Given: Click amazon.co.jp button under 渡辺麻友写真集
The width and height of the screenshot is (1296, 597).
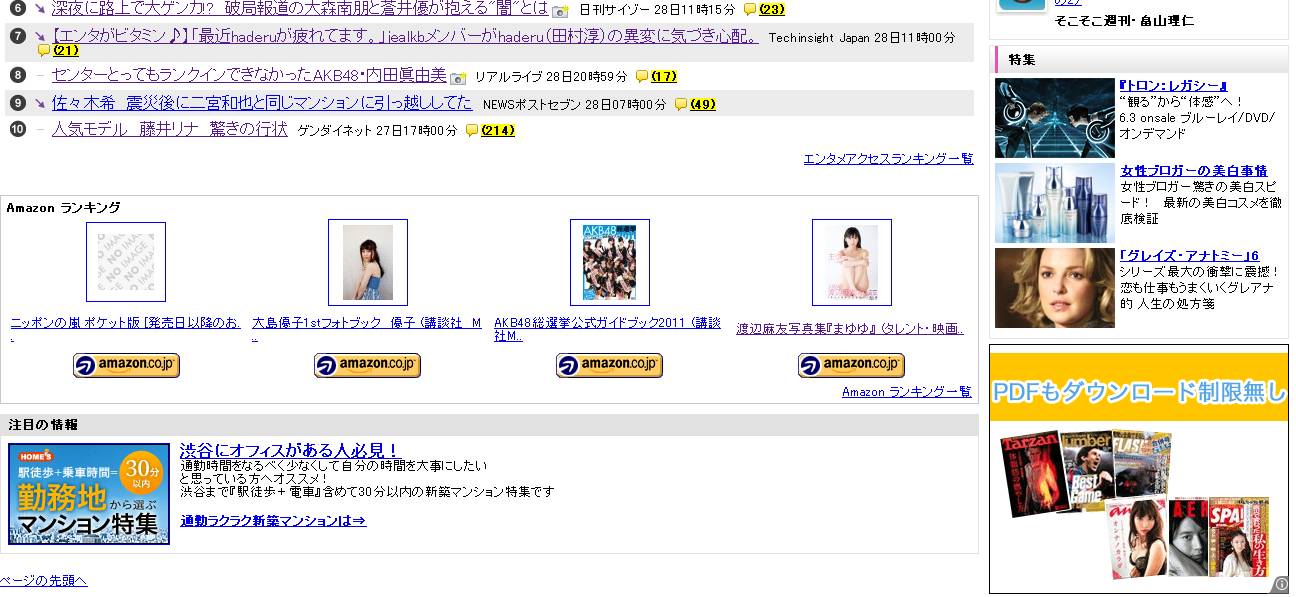Looking at the screenshot, I should click(x=851, y=366).
